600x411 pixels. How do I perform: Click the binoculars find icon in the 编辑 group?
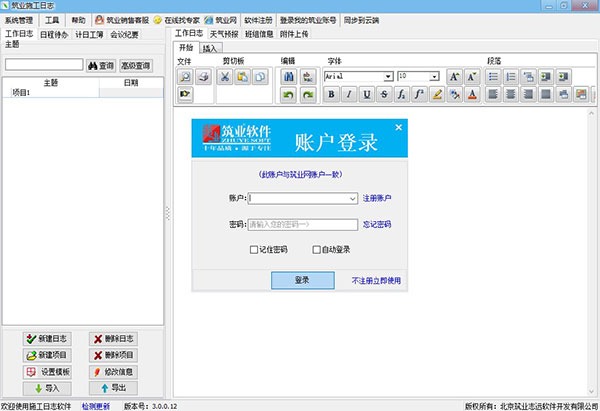(289, 77)
